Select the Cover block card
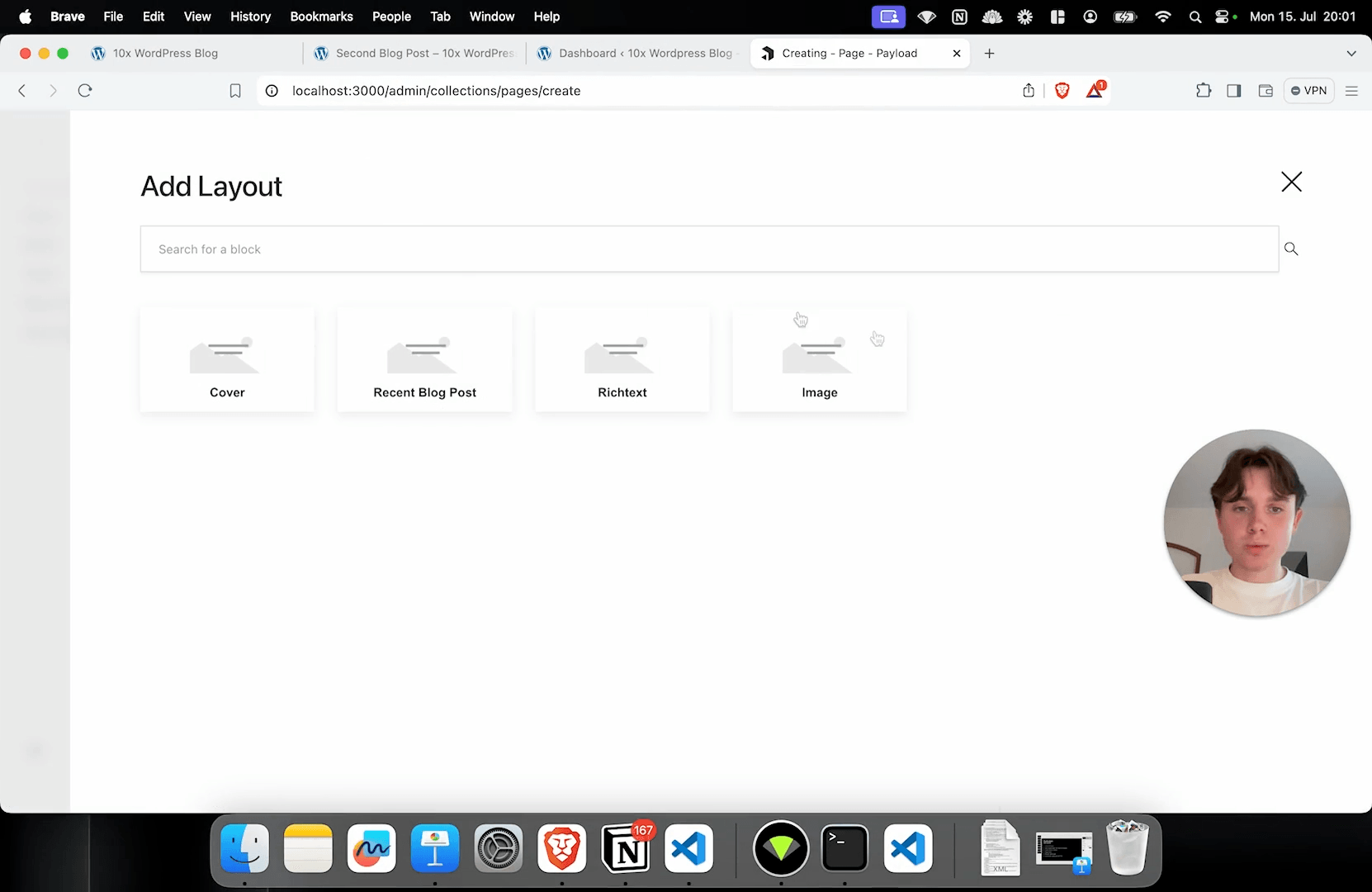1372x892 pixels. coord(227,360)
